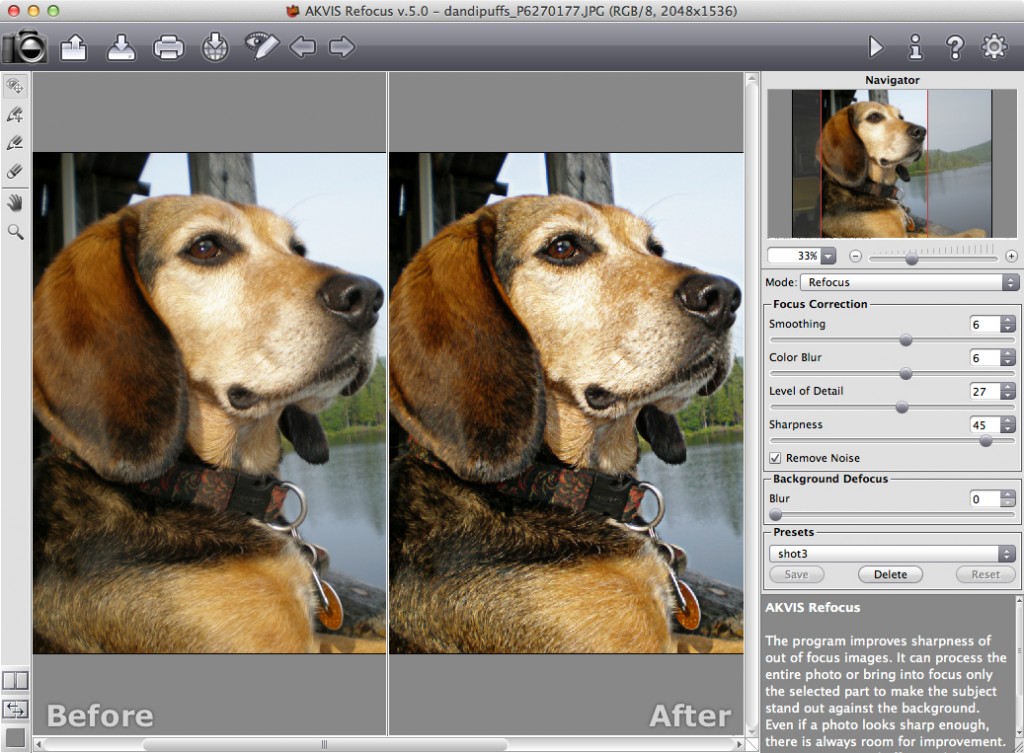Click the Smoothing value stepper

point(1007,324)
